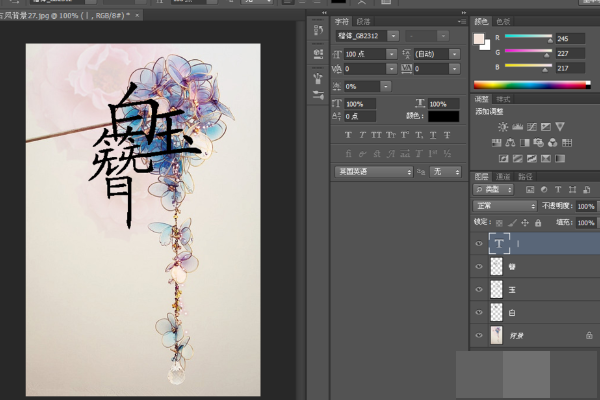Apply faux bold in the Character panel
This screenshot has height=400, width=600.
[348, 135]
